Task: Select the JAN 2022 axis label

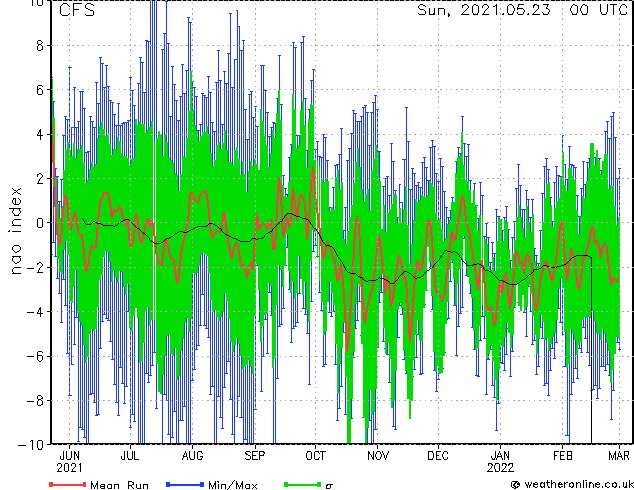Action: pyautogui.click(x=501, y=462)
